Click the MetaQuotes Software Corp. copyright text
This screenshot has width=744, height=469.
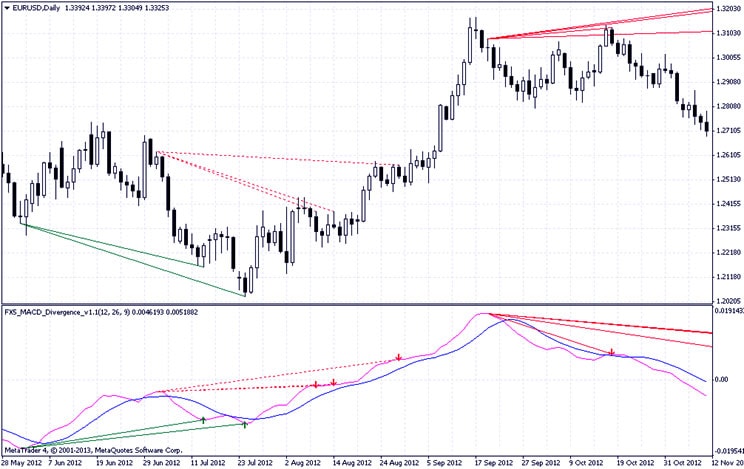pos(120,452)
